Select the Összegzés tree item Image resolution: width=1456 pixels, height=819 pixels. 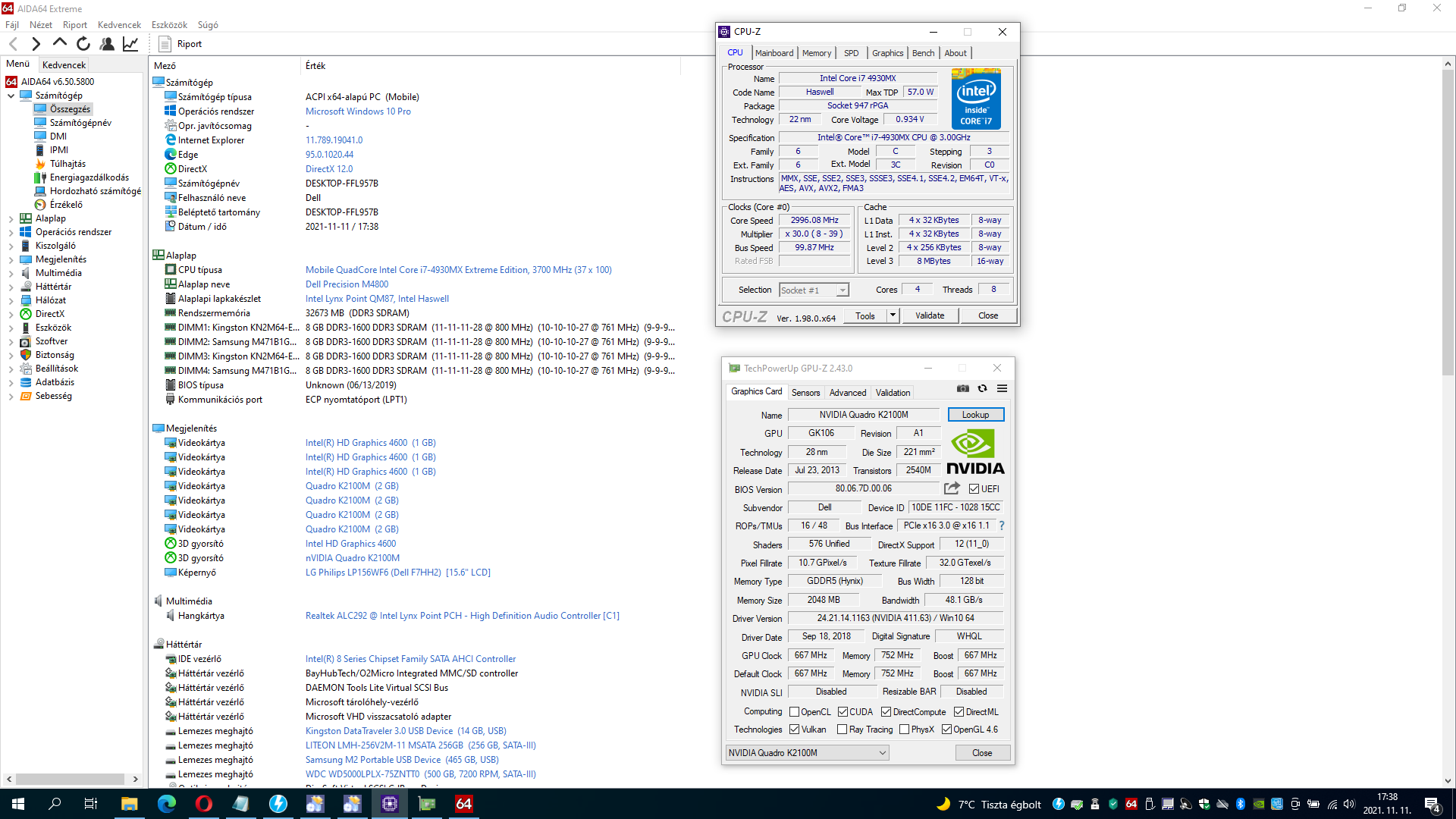click(x=70, y=109)
